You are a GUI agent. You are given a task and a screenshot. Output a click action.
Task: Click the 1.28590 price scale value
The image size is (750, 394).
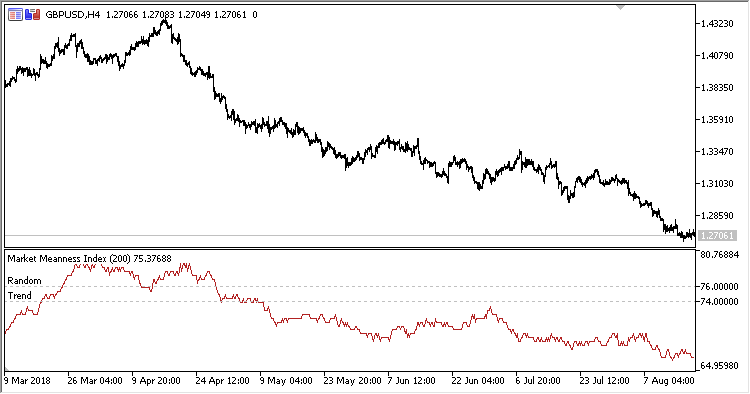717,216
